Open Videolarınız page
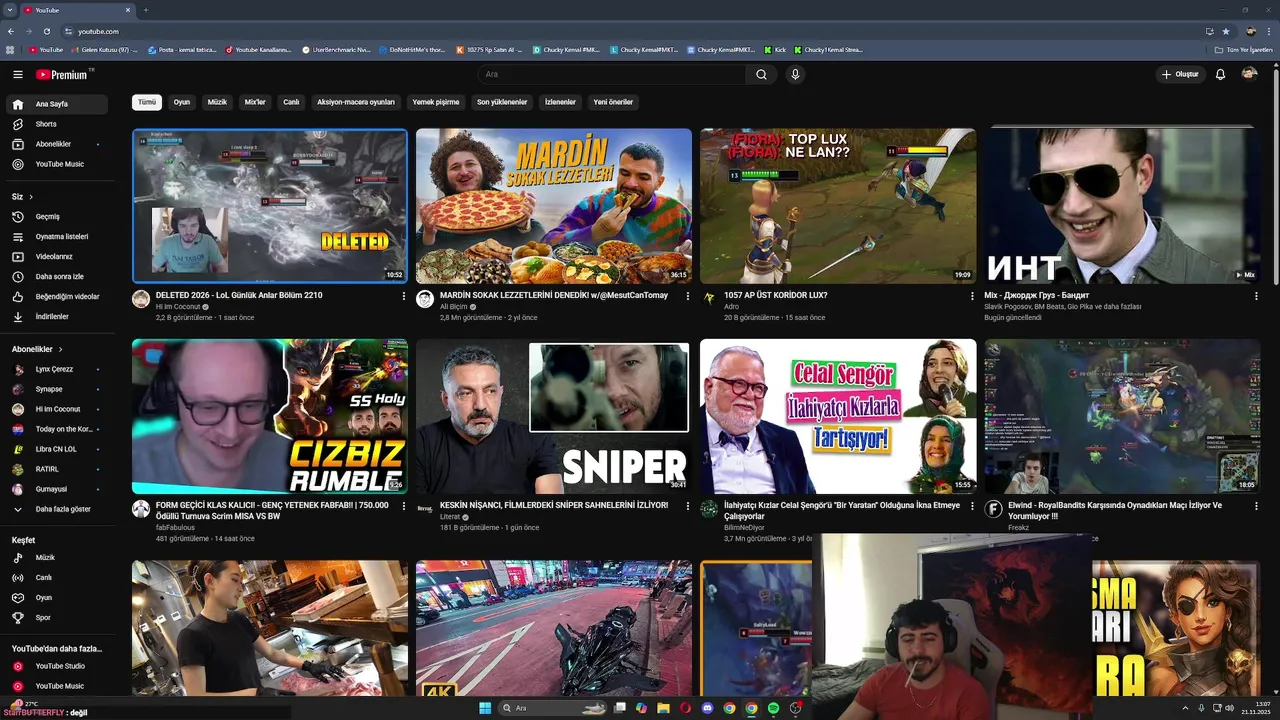Viewport: 1280px width, 720px height. click(x=57, y=257)
